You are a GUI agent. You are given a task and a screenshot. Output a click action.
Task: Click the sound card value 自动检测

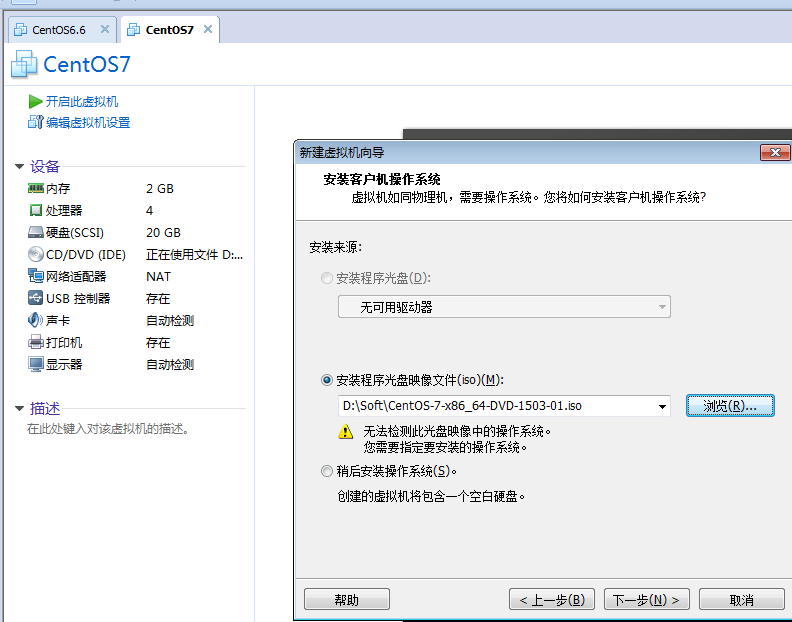click(x=170, y=320)
